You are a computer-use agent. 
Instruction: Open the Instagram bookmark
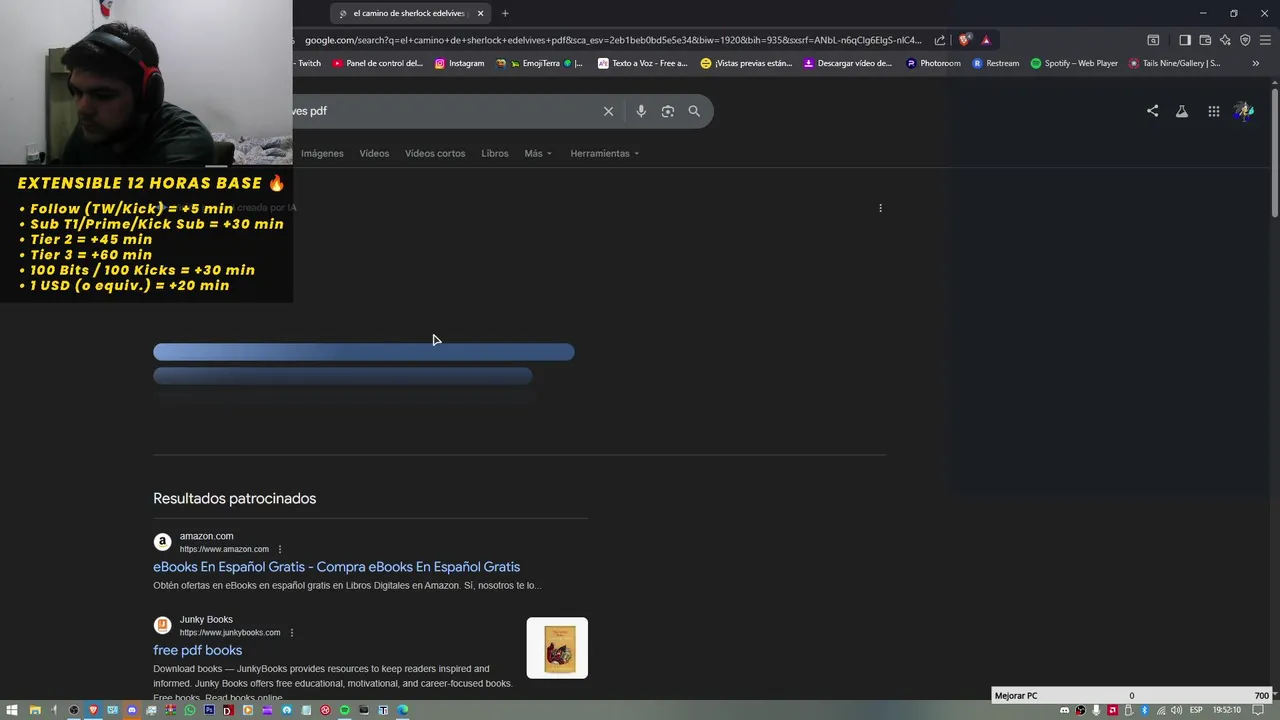(x=459, y=63)
